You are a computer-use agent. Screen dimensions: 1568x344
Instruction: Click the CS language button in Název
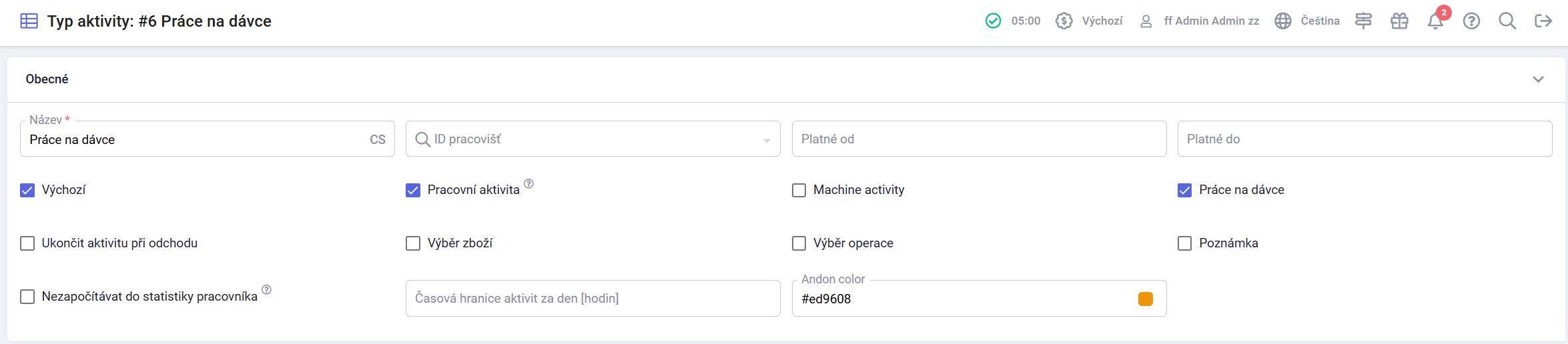pyautogui.click(x=378, y=139)
